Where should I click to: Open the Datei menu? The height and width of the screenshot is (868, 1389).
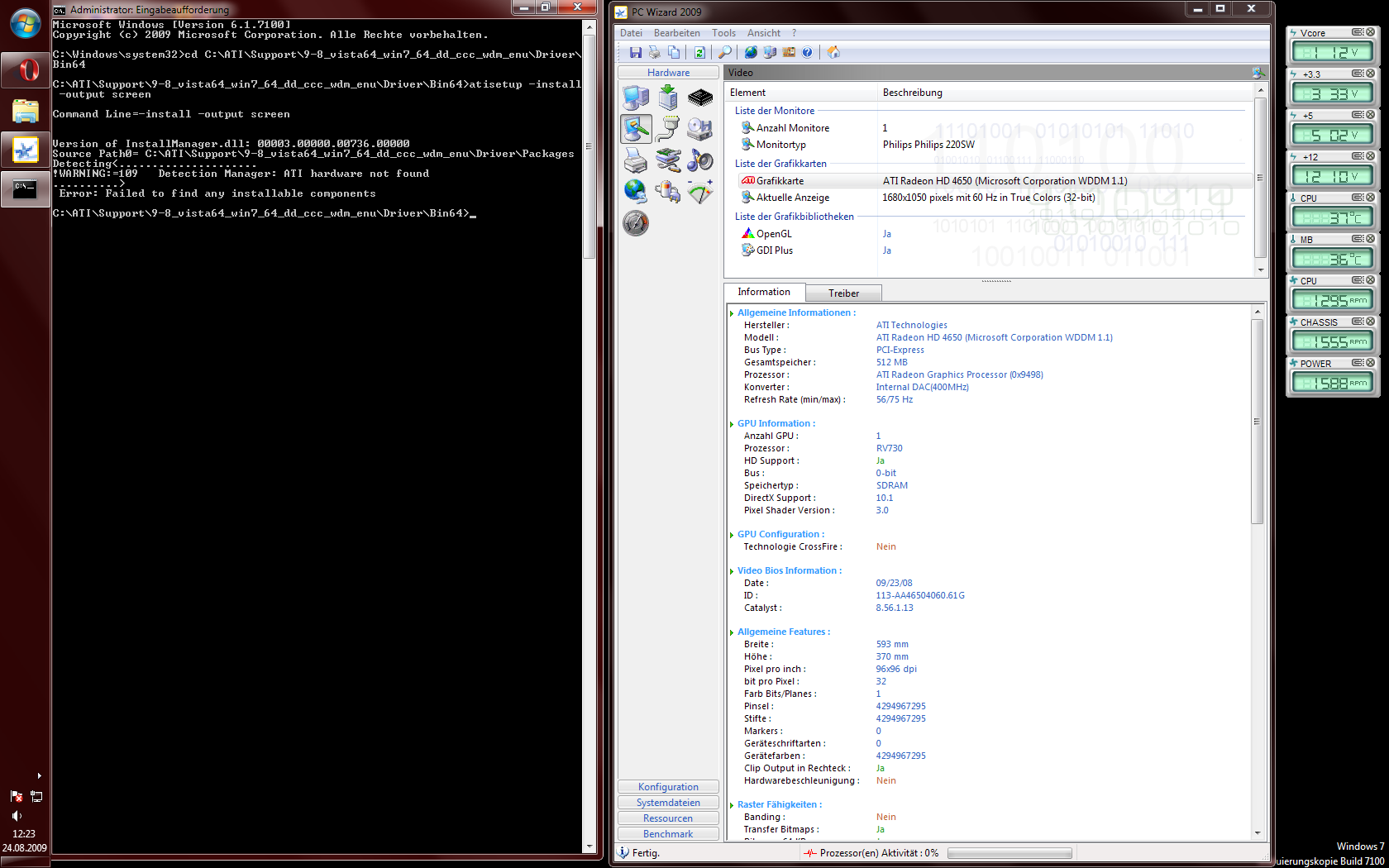631,33
